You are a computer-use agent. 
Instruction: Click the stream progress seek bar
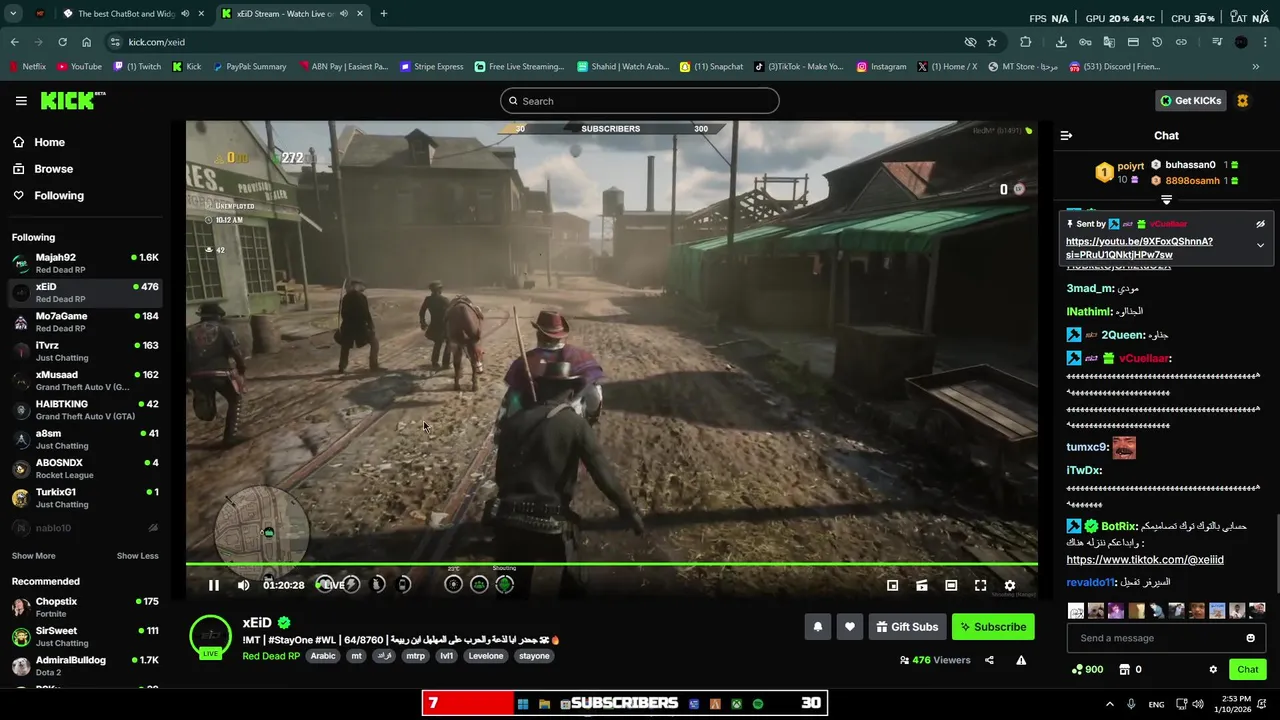point(611,565)
